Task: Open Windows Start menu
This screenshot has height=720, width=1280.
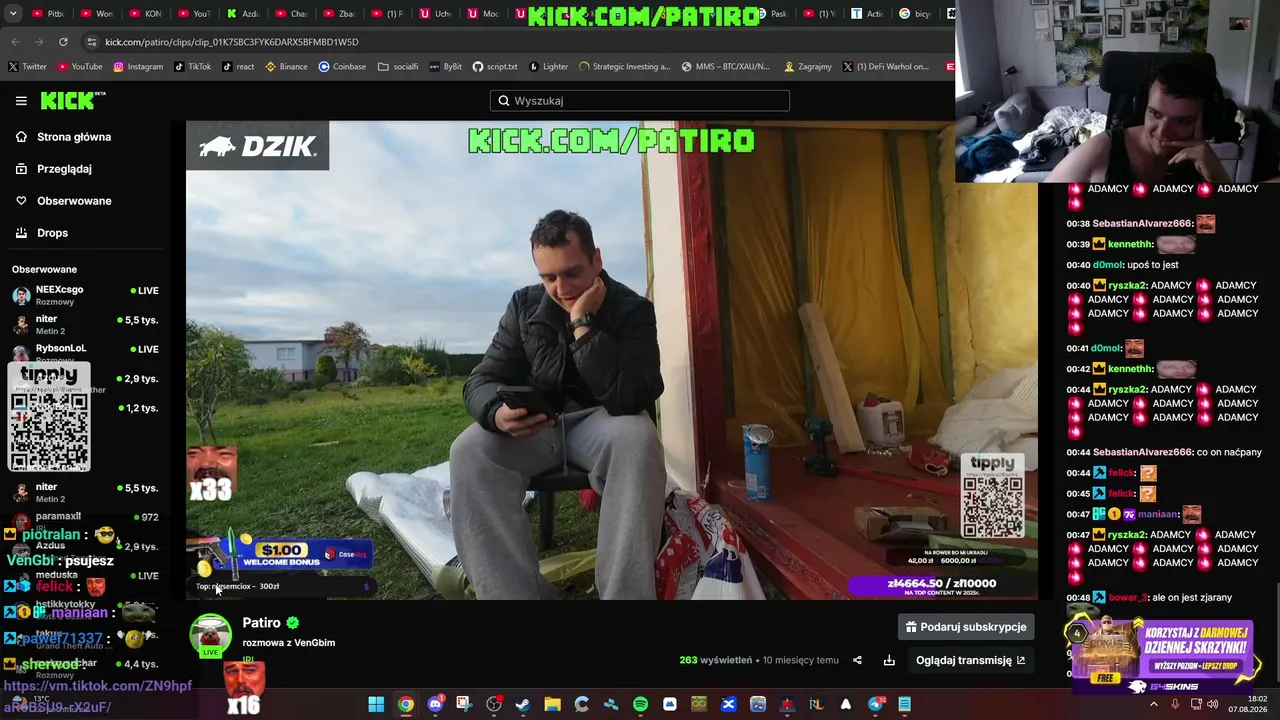Action: [x=376, y=705]
